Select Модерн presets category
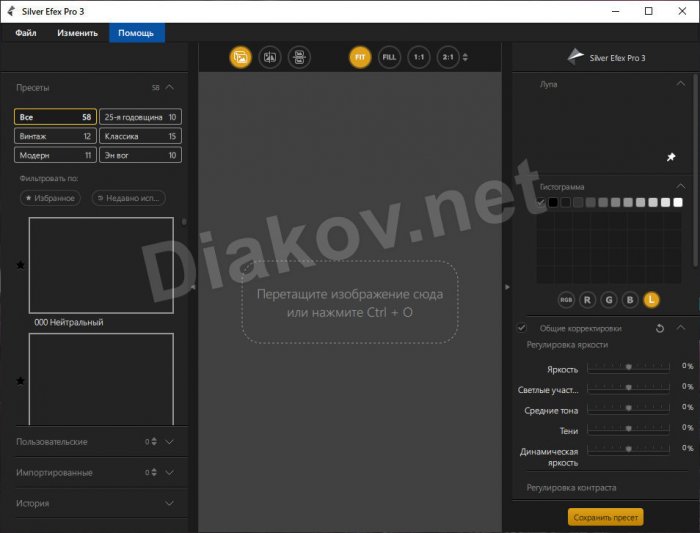700x533 pixels. coord(55,155)
